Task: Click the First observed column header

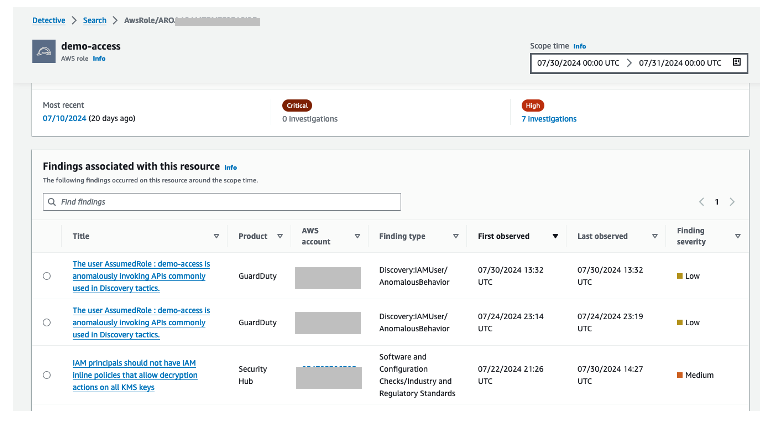Action: (x=504, y=236)
